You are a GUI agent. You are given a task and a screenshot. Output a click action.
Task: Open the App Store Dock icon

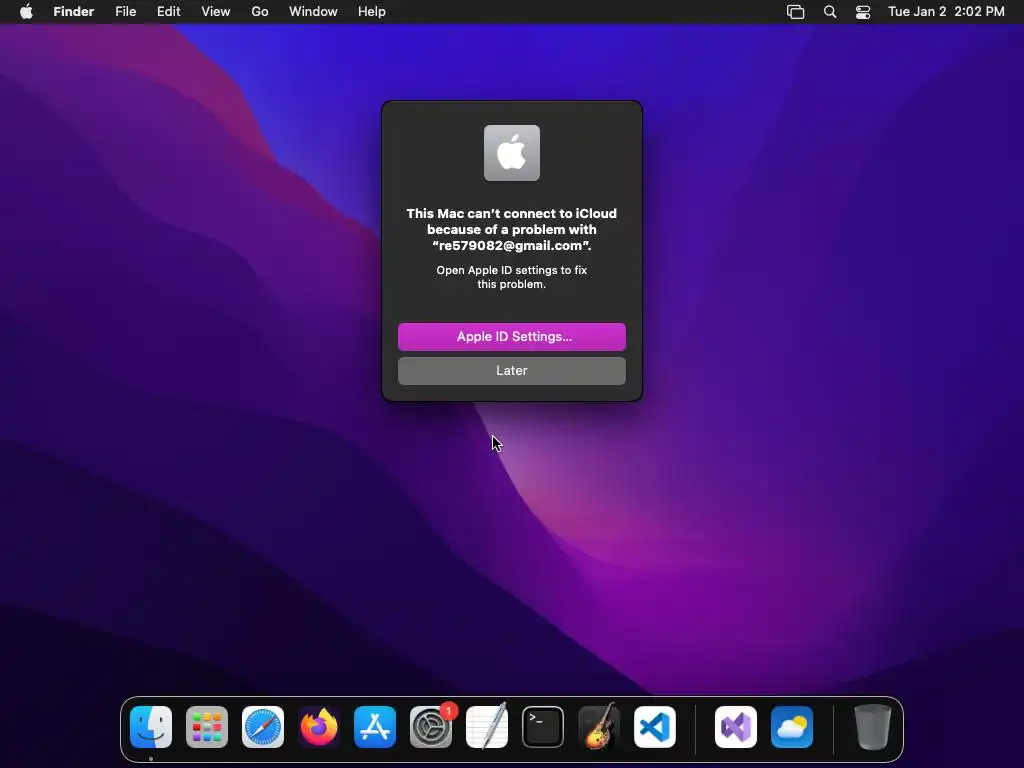pos(375,727)
